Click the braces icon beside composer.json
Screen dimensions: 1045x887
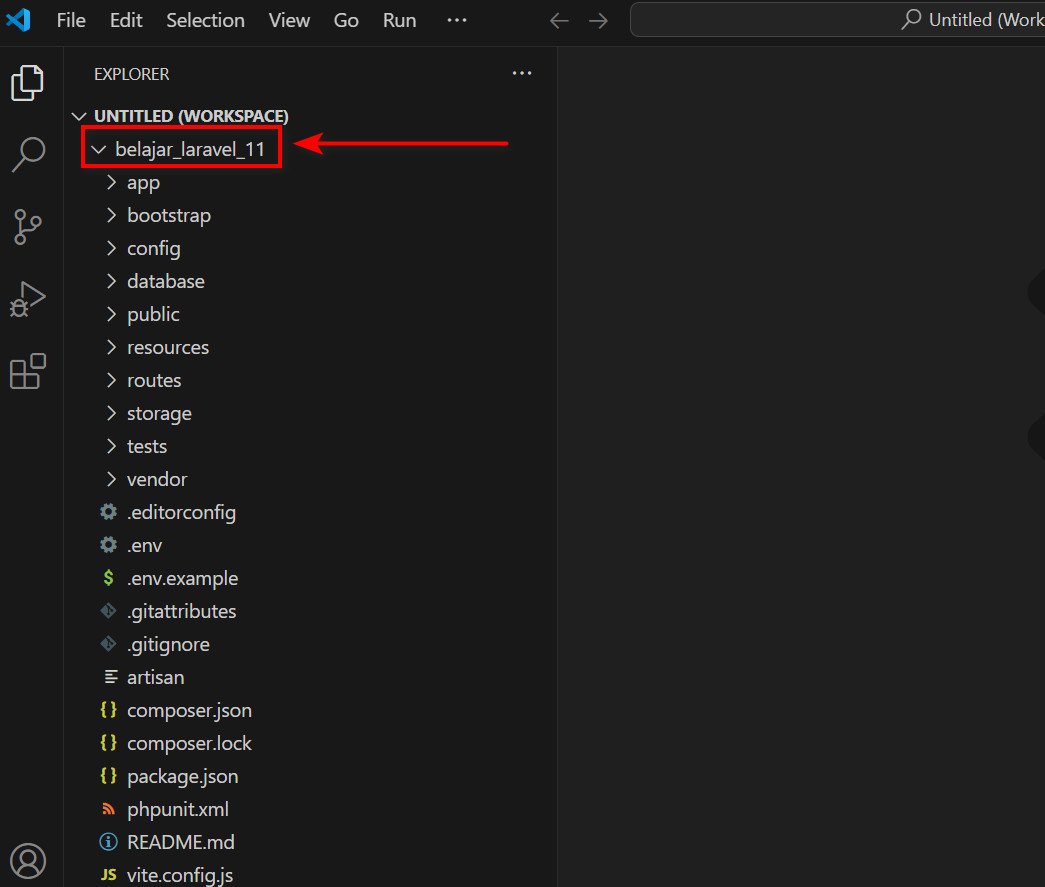coord(109,710)
